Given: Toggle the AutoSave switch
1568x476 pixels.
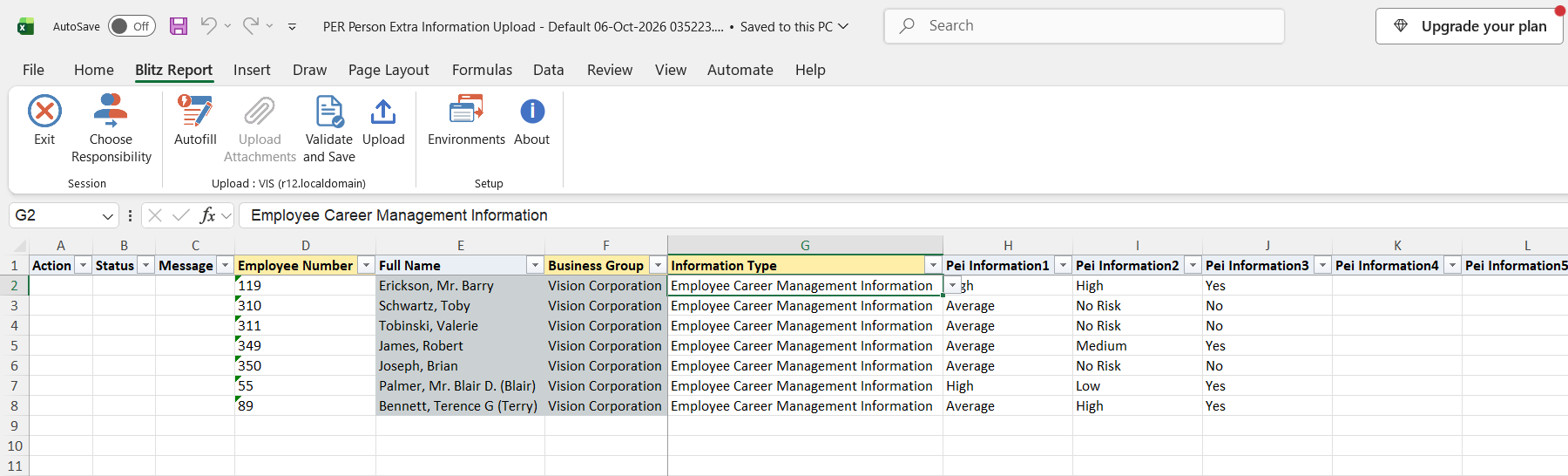Looking at the screenshot, I should coord(132,26).
